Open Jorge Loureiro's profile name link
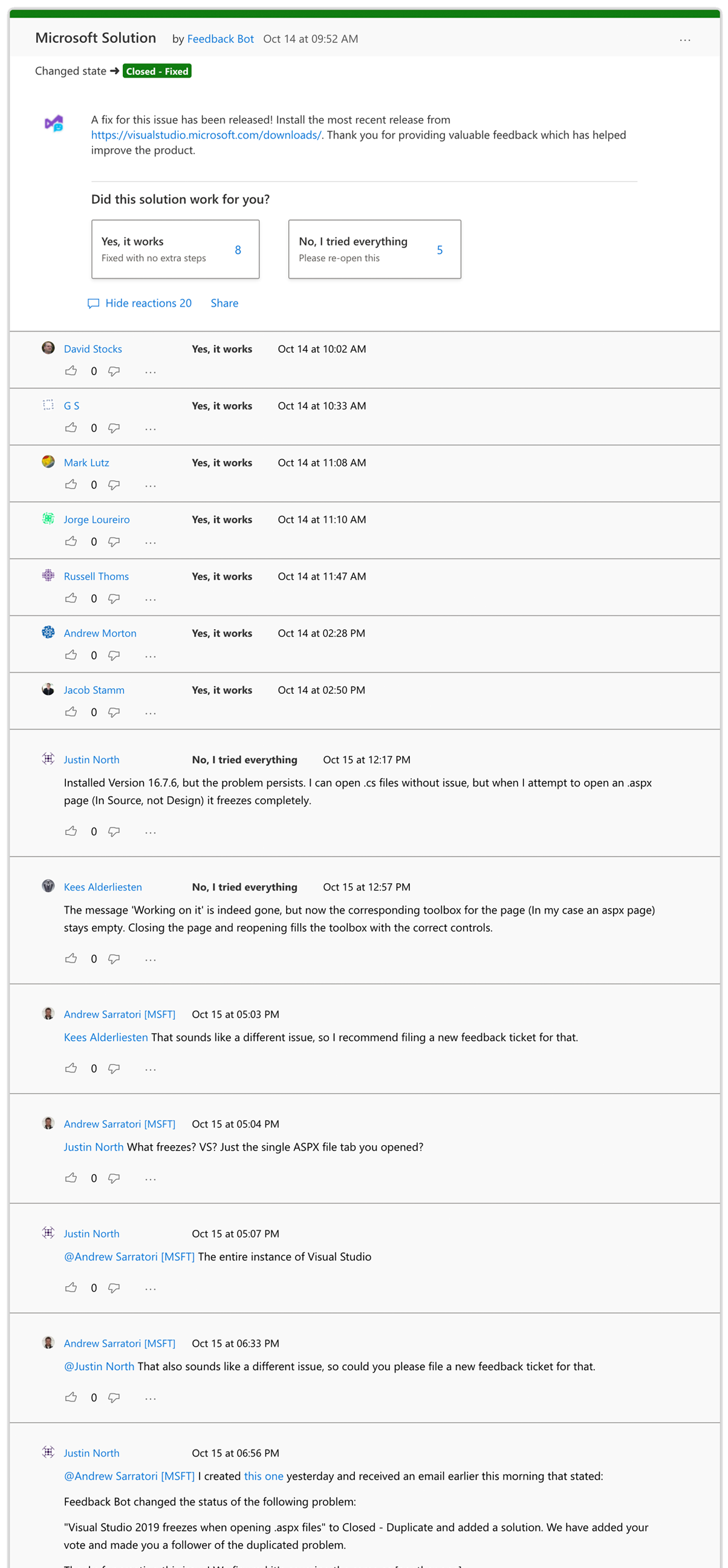Viewport: 728px width, 1568px height. 96,519
